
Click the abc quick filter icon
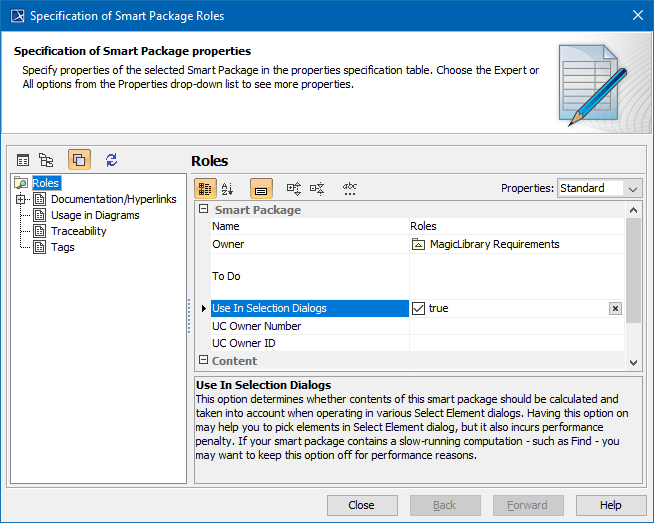pos(350,188)
